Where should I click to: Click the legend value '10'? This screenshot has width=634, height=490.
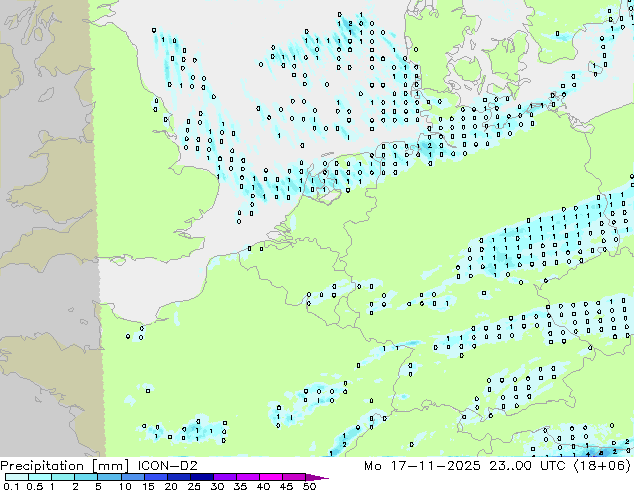click(125, 486)
